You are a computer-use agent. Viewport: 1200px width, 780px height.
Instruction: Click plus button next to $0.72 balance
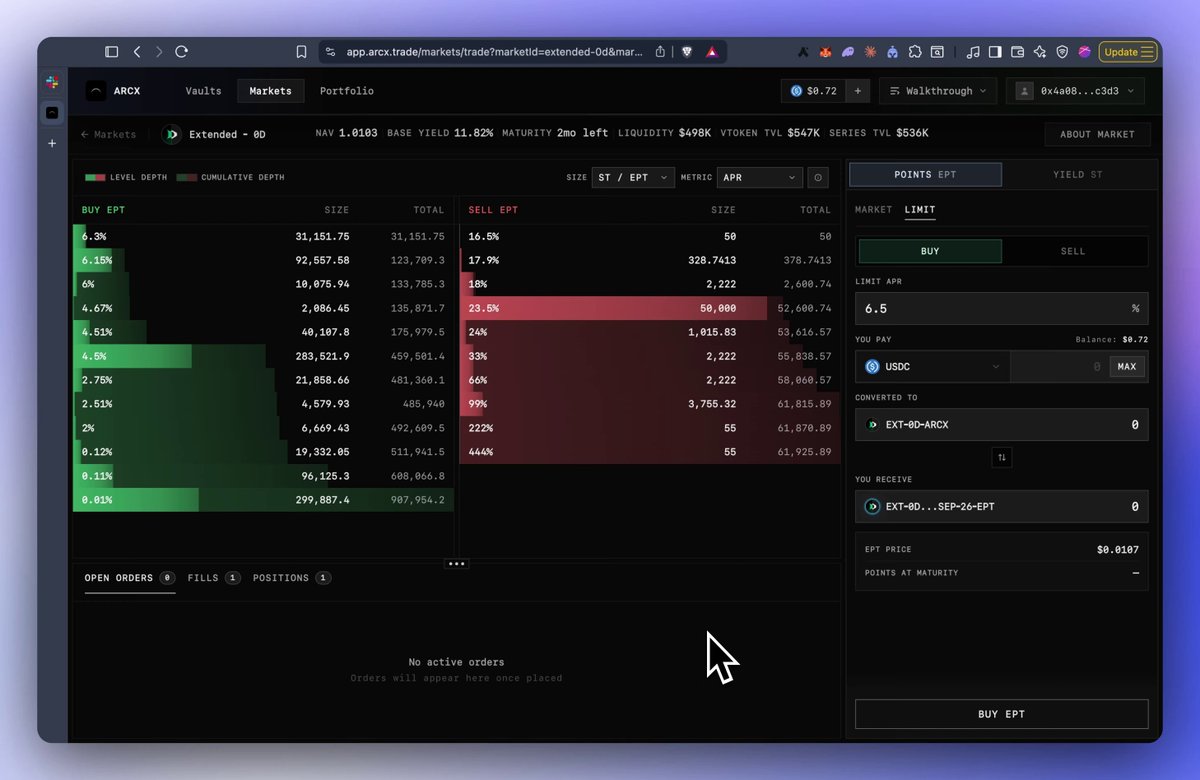[x=857, y=91]
